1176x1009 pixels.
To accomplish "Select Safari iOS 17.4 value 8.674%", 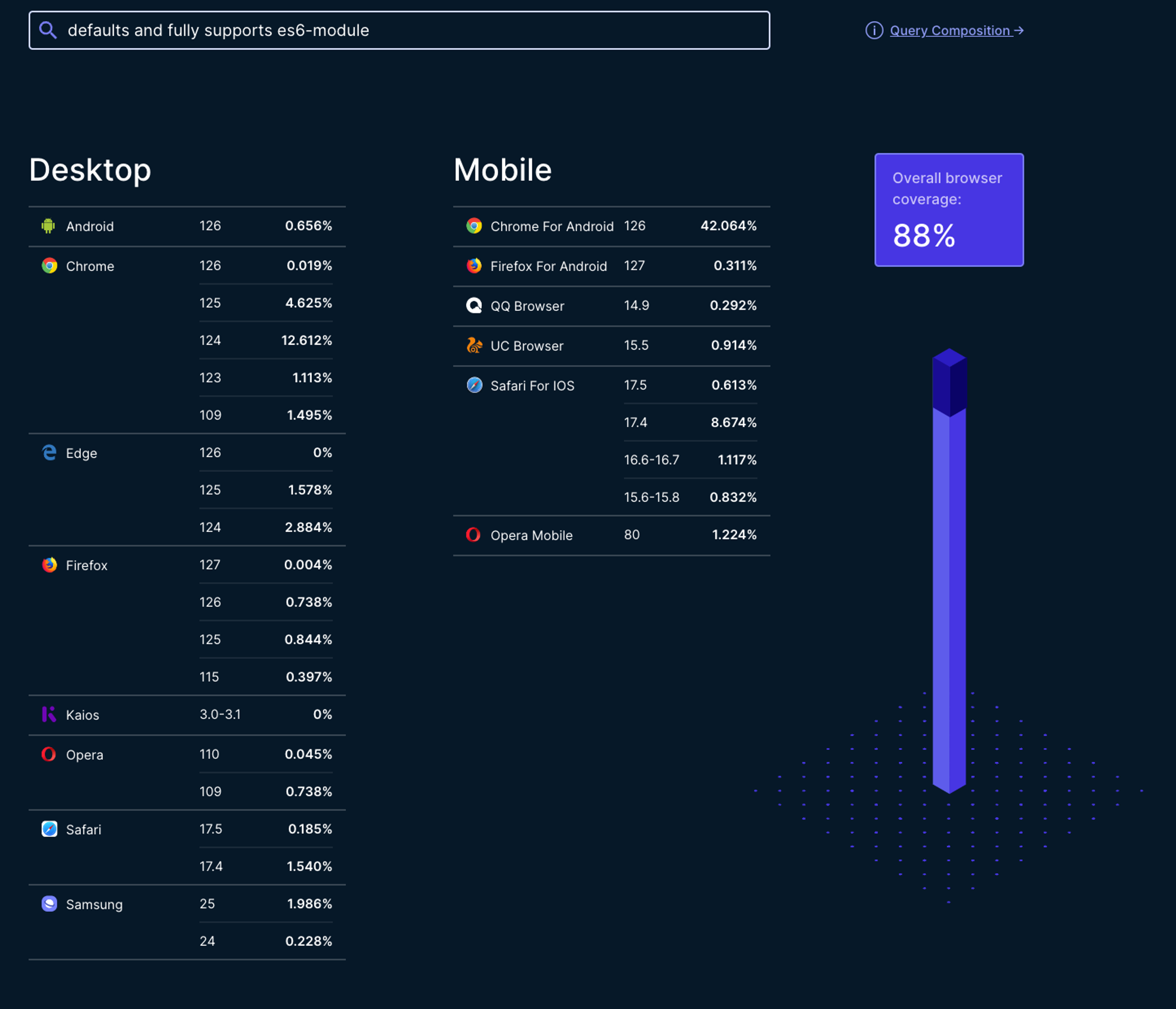I will (x=734, y=422).
